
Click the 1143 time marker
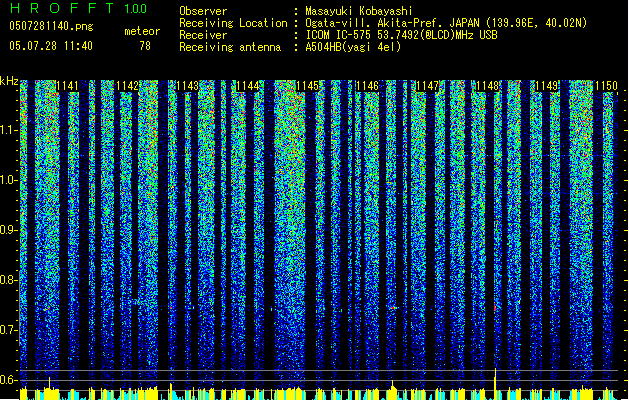click(187, 86)
